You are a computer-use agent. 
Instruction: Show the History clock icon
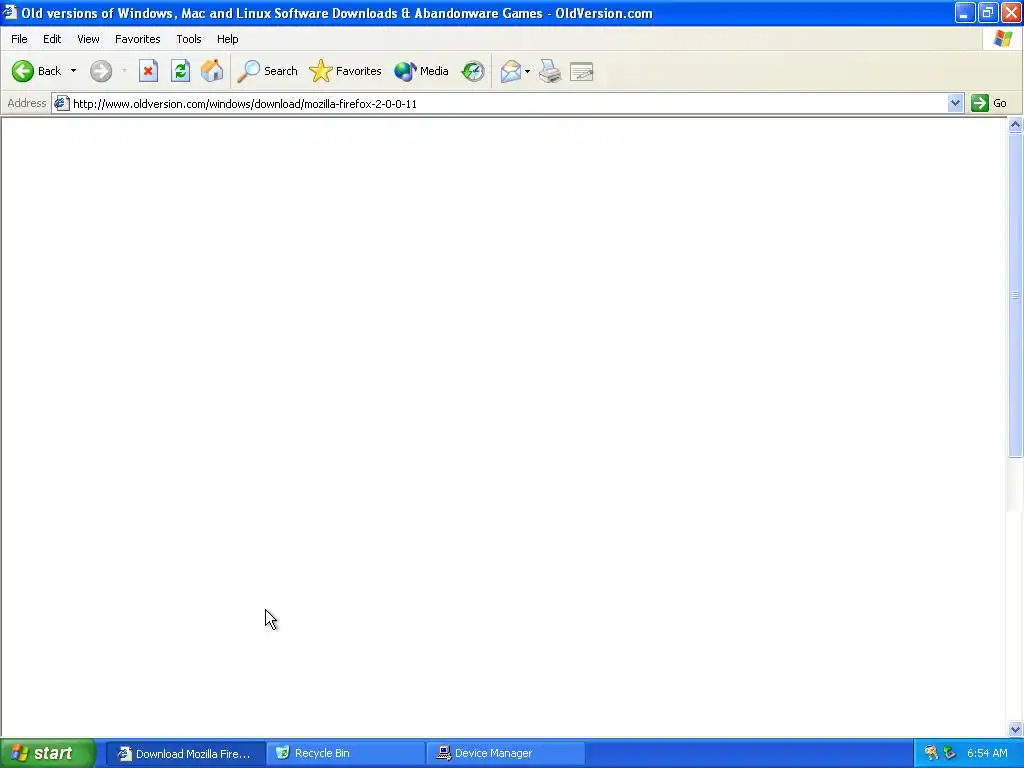tap(473, 71)
